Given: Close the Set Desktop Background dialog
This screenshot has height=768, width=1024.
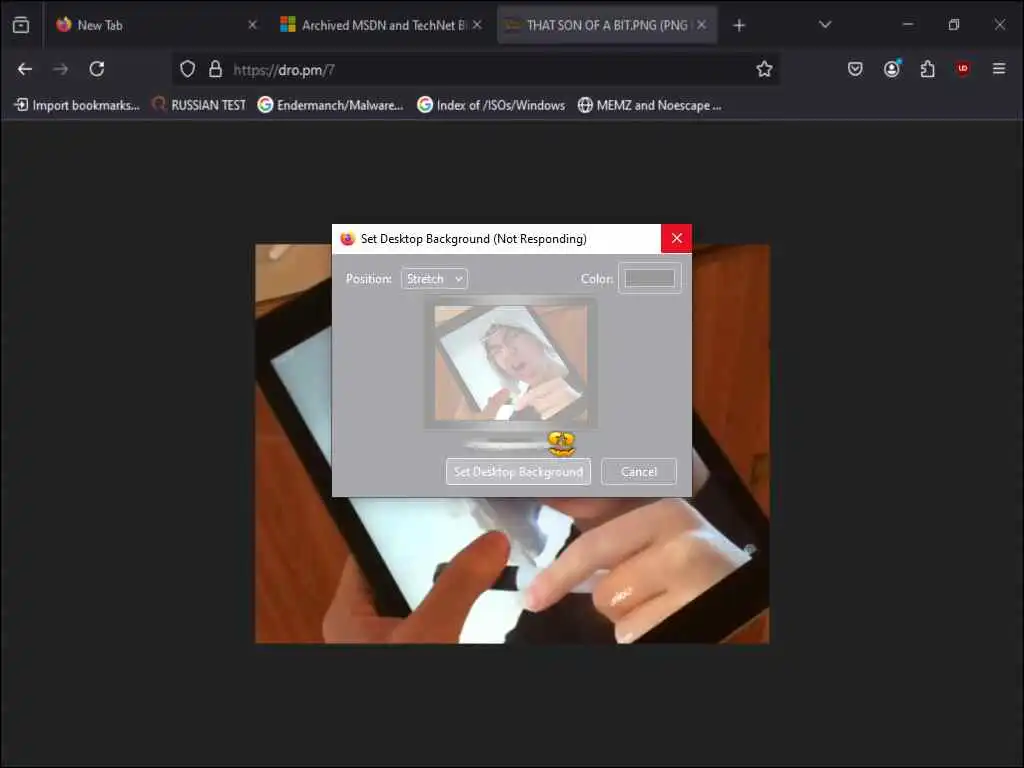Looking at the screenshot, I should [677, 238].
